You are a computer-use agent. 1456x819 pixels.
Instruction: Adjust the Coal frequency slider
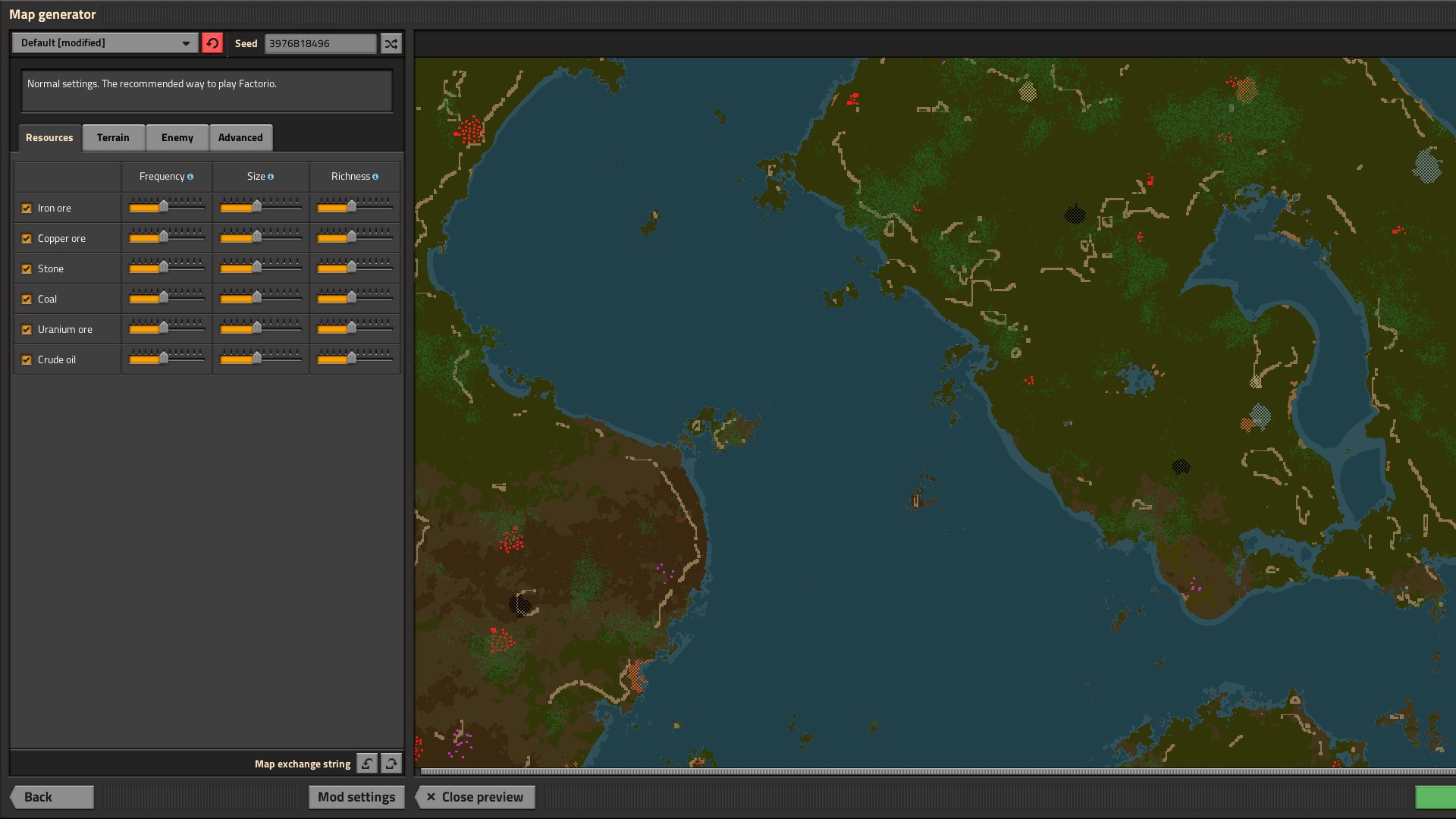pos(167,297)
